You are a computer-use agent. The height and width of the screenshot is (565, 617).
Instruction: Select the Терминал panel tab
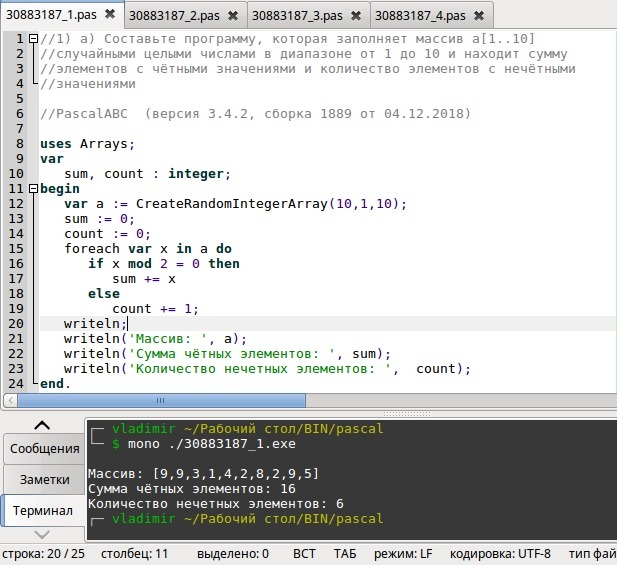42,511
